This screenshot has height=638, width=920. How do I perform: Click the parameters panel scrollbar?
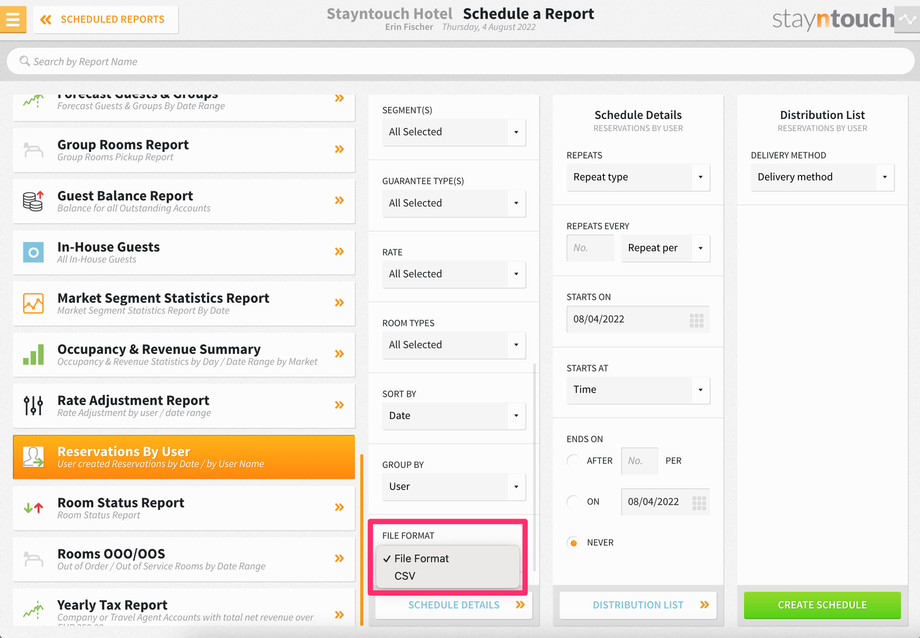tap(535, 467)
